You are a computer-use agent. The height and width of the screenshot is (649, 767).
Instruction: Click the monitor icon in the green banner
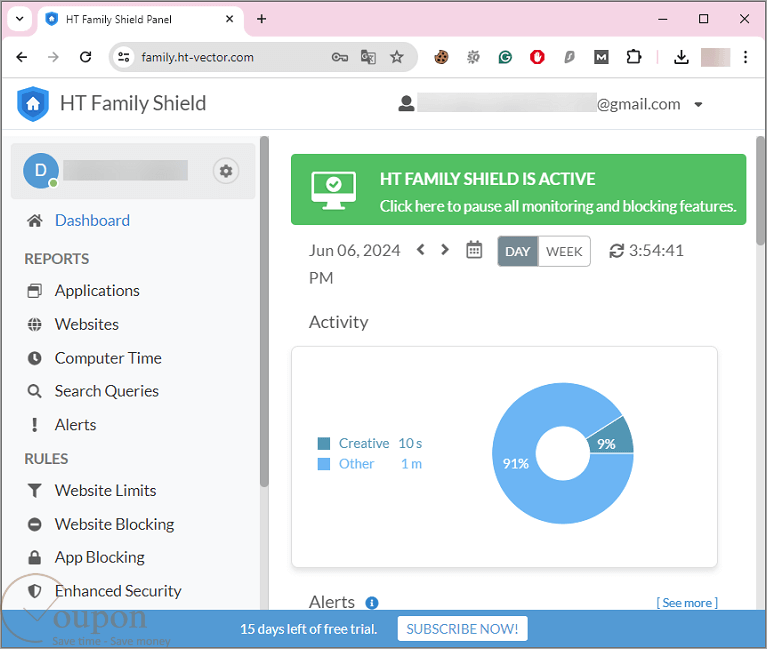(x=334, y=190)
